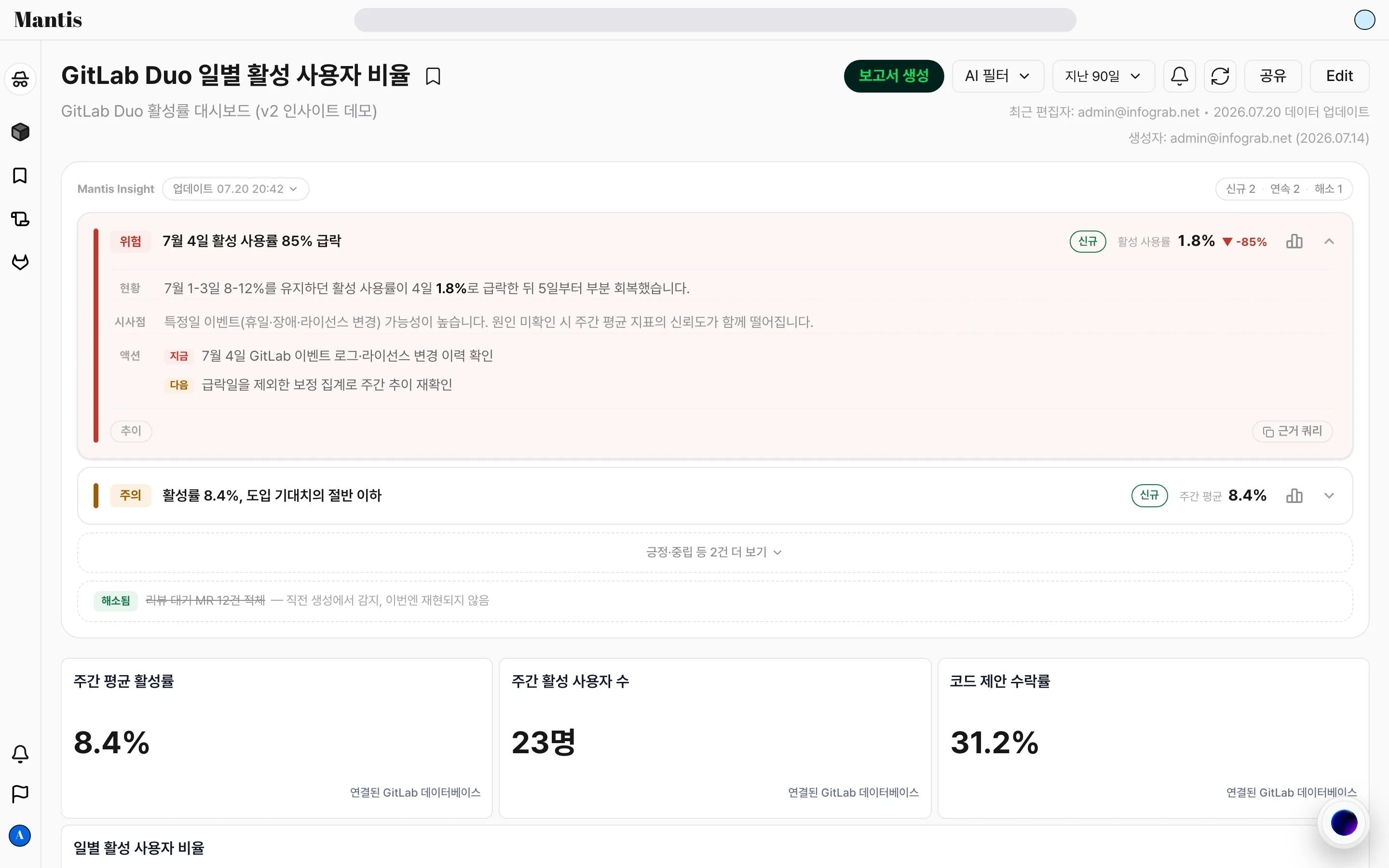Refresh dashboard data with the refresh icon
The image size is (1389, 868).
[1220, 76]
